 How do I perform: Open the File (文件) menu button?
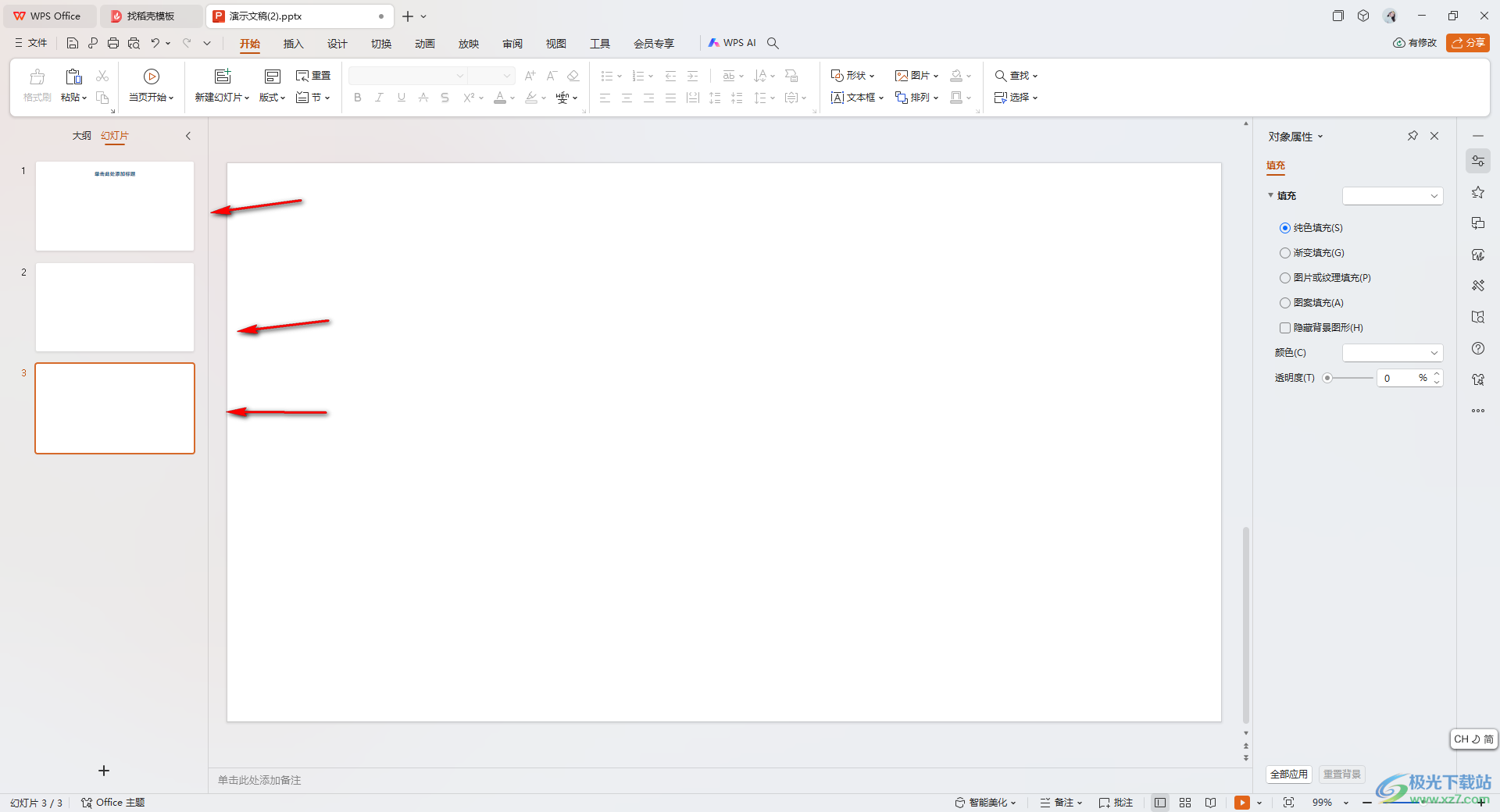click(x=31, y=43)
